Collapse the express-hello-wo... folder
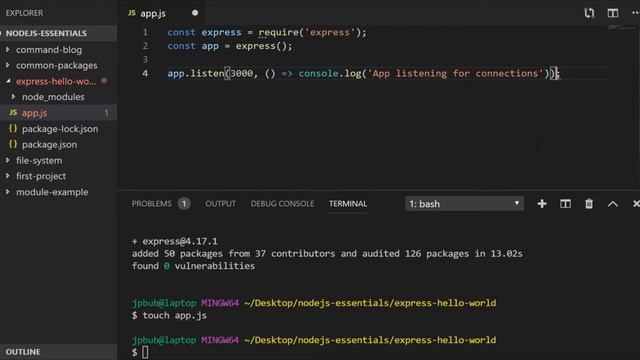Screen dimensions: 640x360 (56, 81)
